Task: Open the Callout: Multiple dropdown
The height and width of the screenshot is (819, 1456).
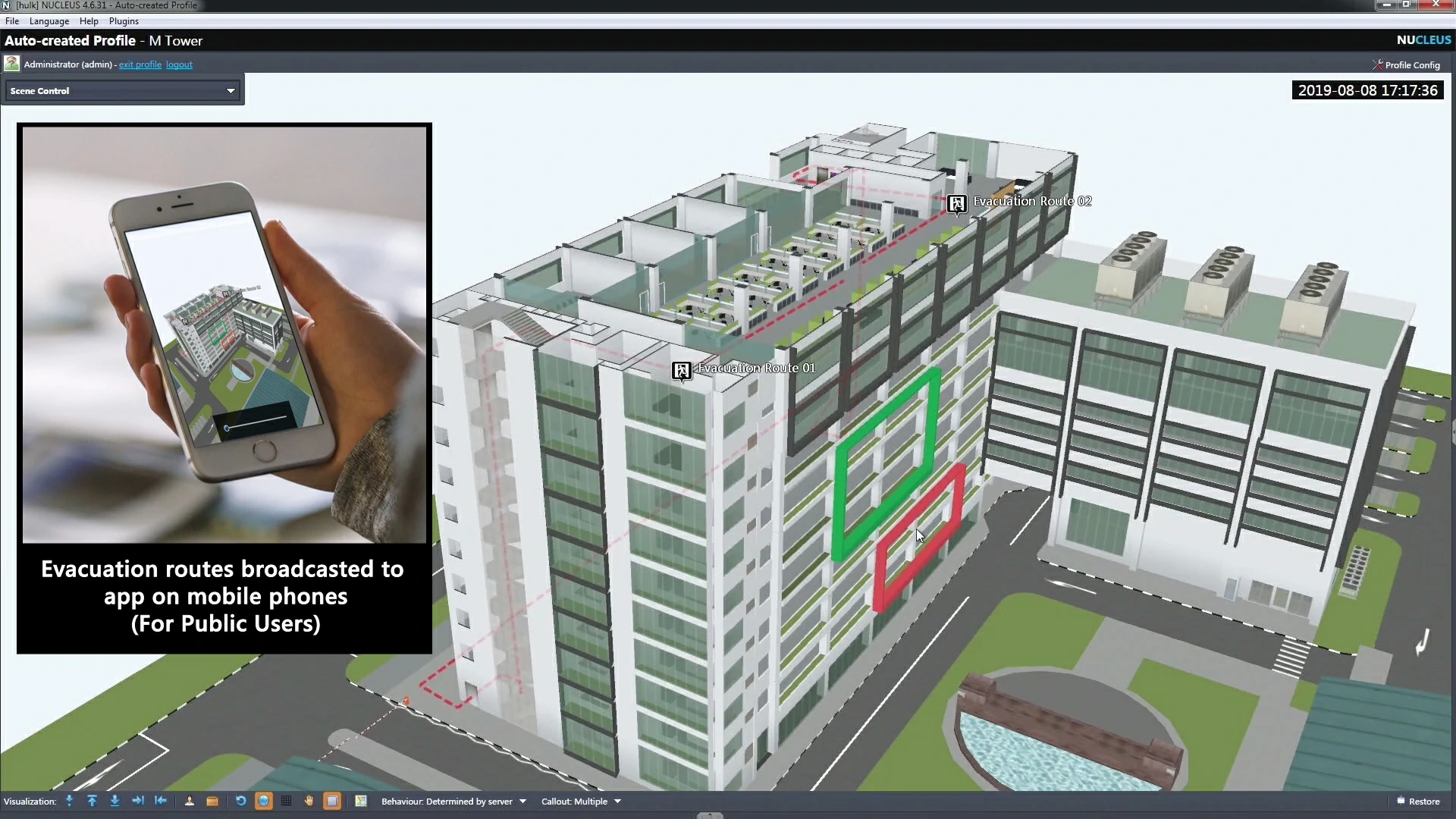Action: tap(581, 802)
